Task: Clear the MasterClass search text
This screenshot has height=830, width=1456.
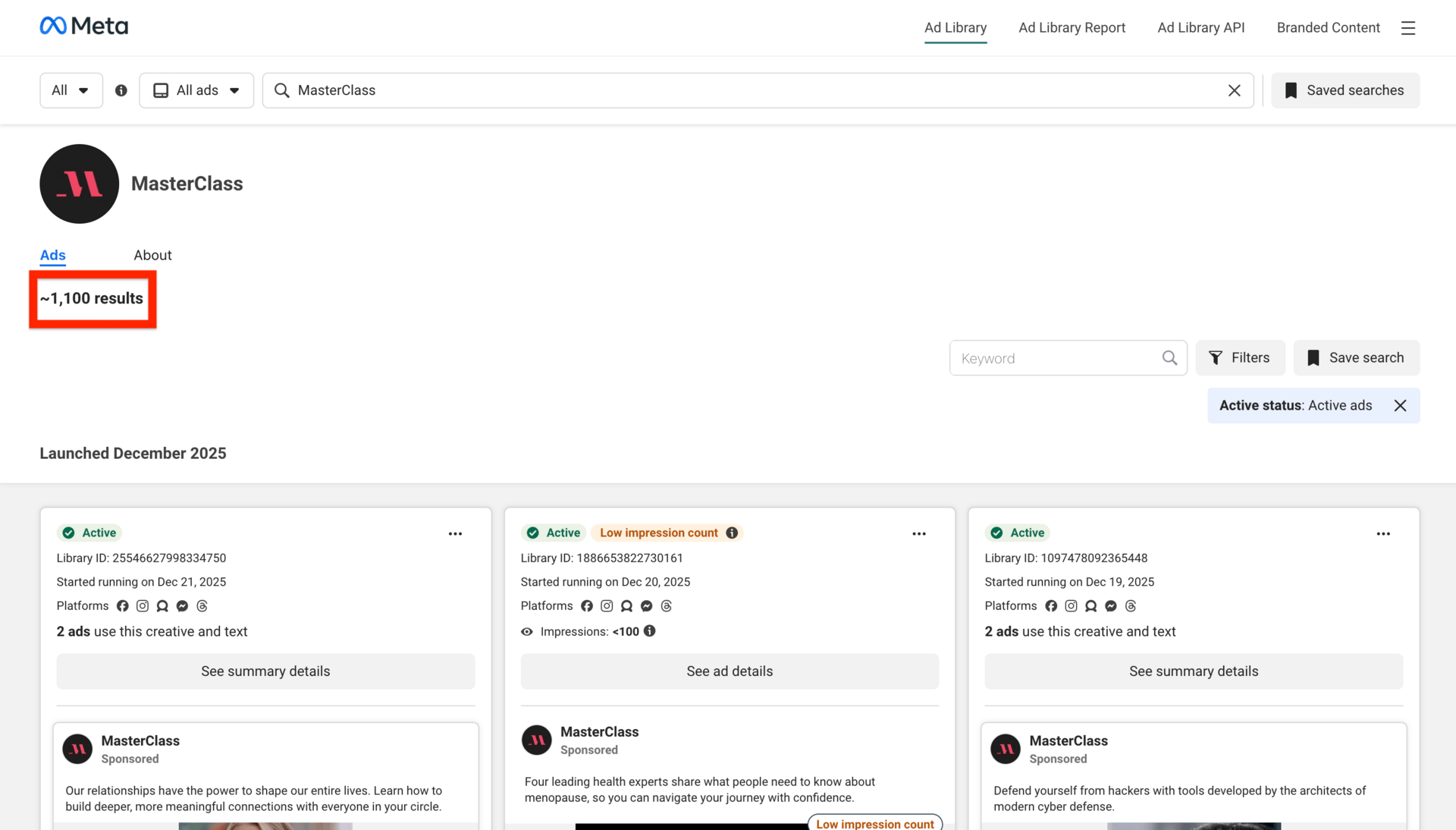Action: pyautogui.click(x=1234, y=90)
